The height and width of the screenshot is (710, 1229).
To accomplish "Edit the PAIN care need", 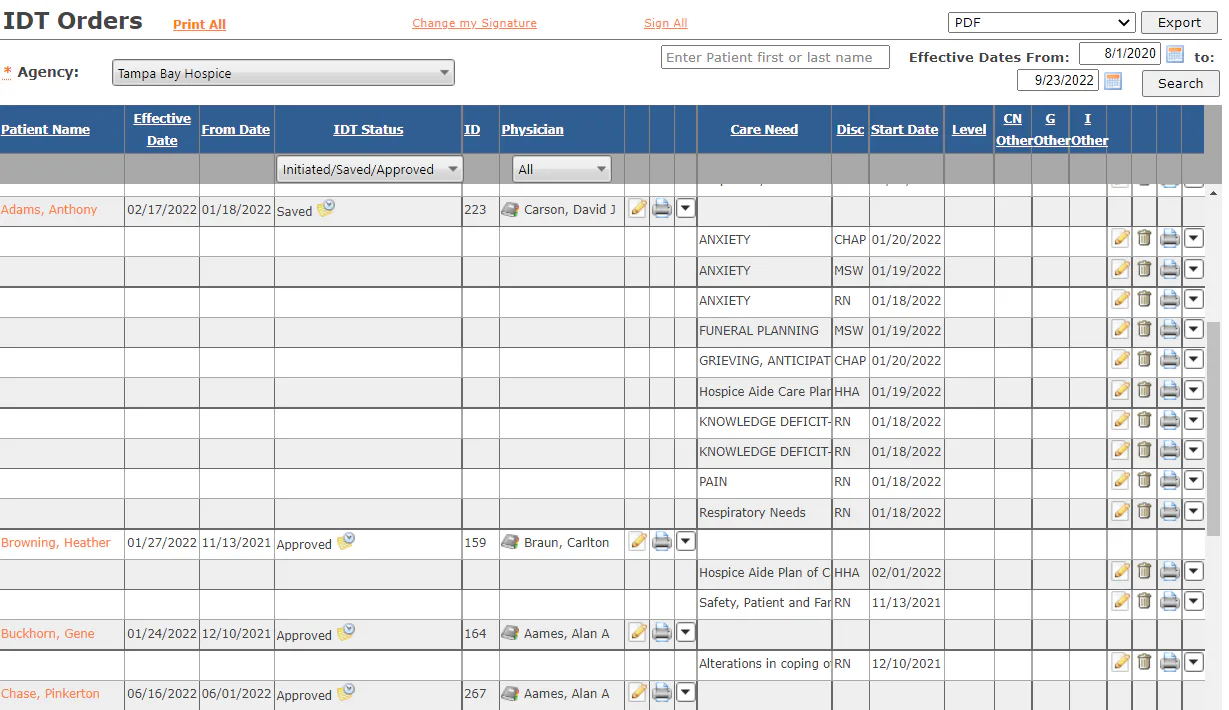I will click(1121, 480).
